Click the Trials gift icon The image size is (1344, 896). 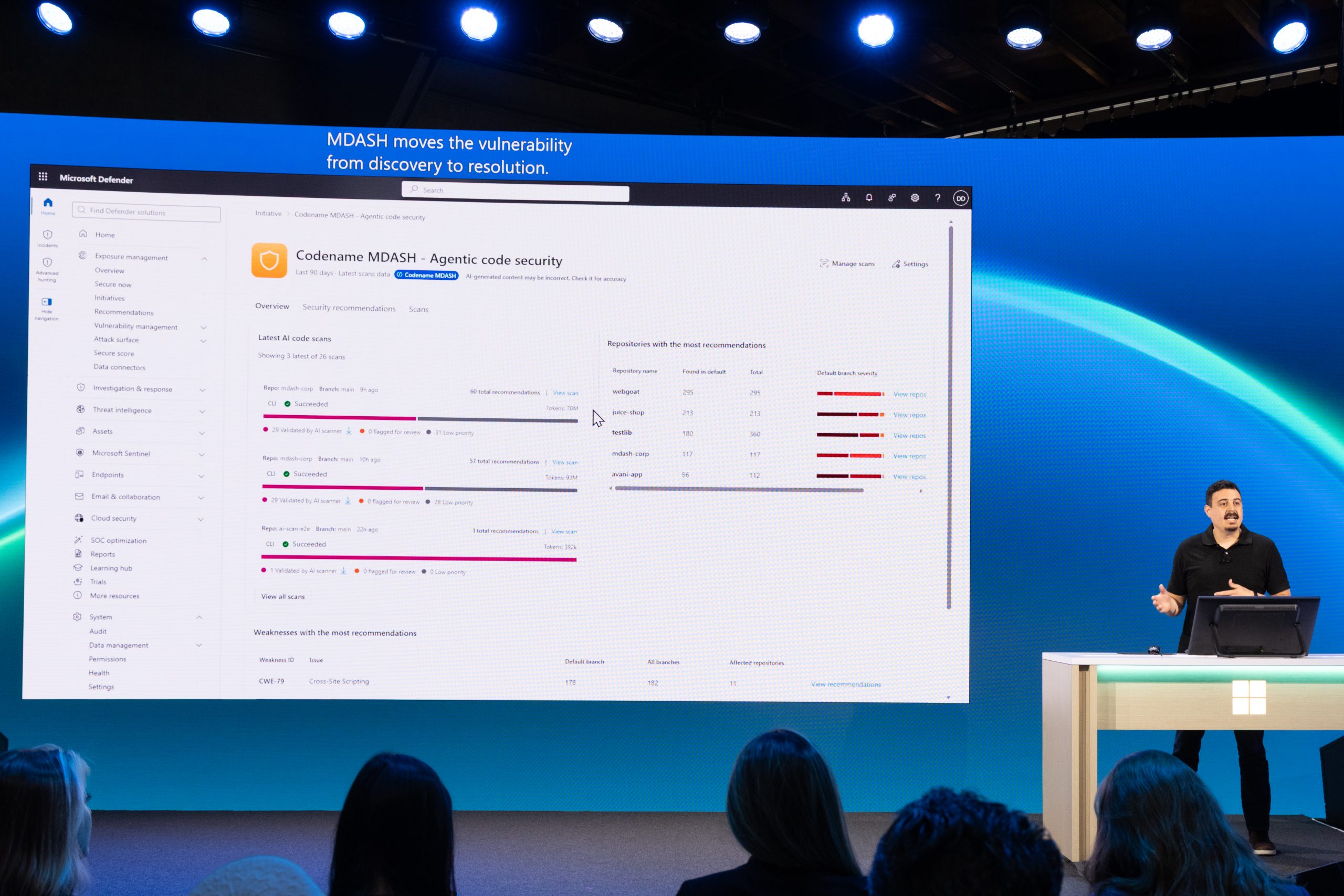[78, 581]
